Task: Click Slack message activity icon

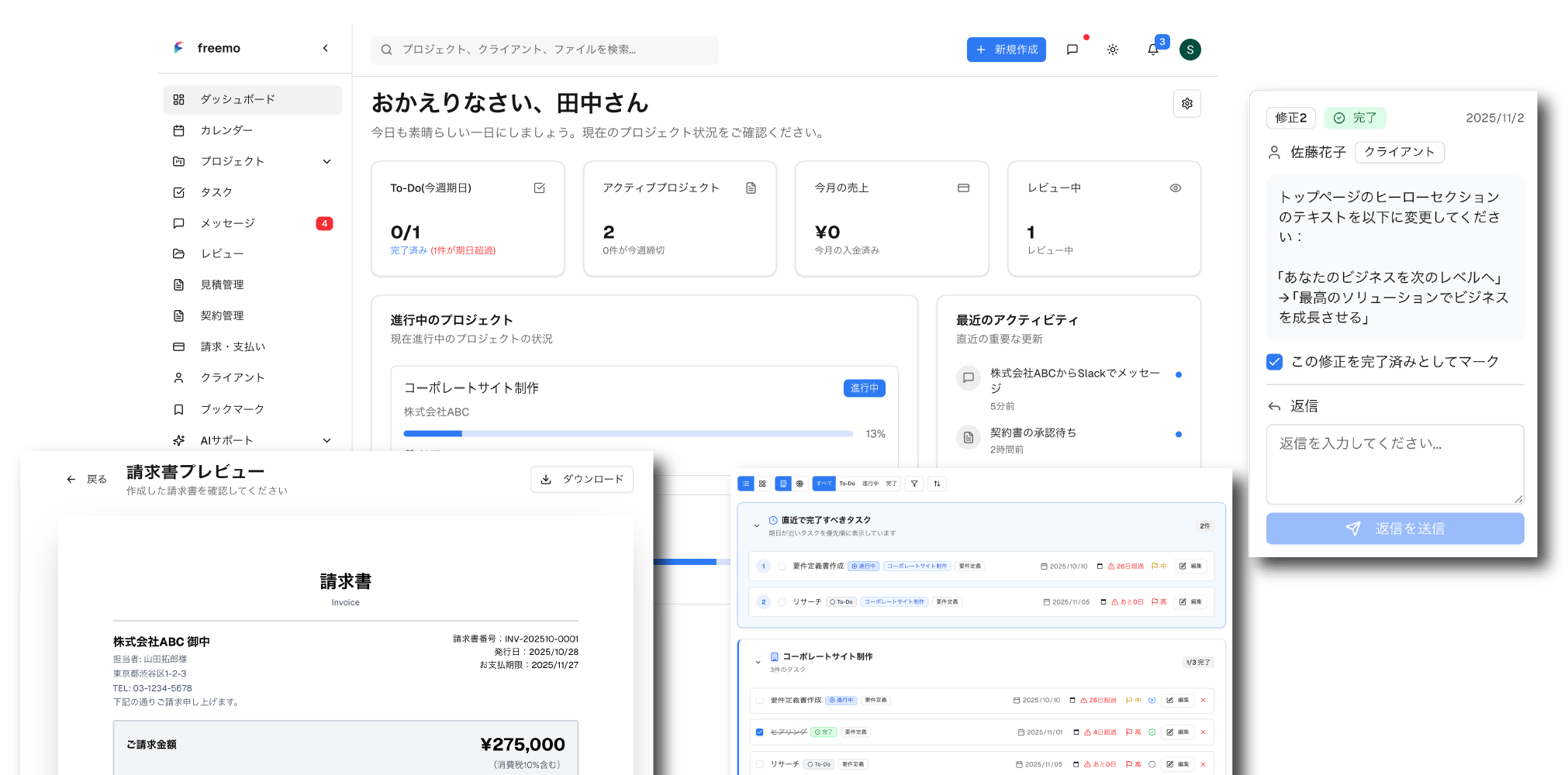Action: (x=969, y=378)
